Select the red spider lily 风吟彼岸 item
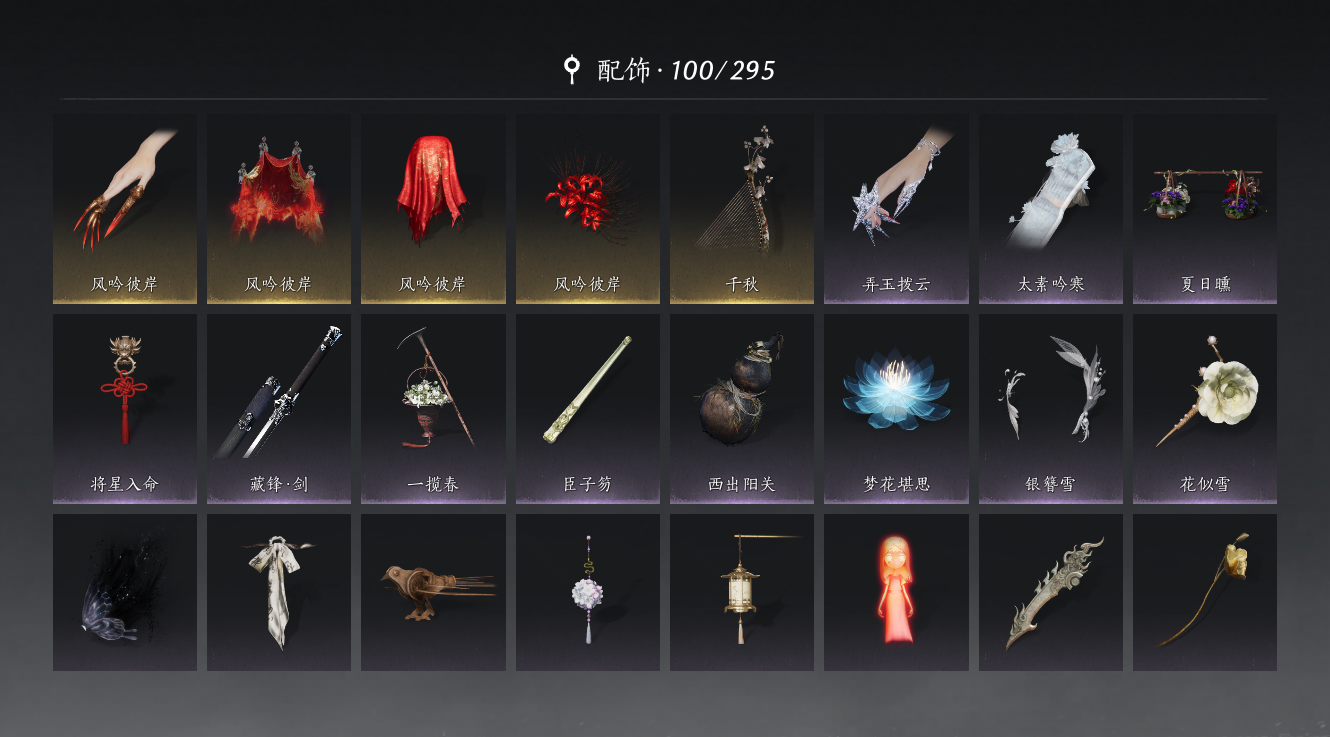 tap(588, 208)
